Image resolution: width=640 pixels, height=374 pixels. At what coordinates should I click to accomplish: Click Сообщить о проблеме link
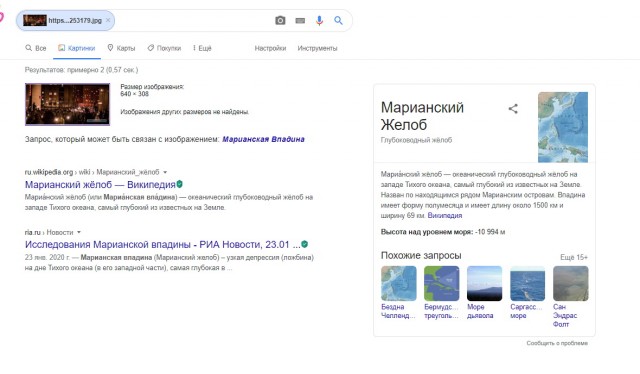(557, 343)
